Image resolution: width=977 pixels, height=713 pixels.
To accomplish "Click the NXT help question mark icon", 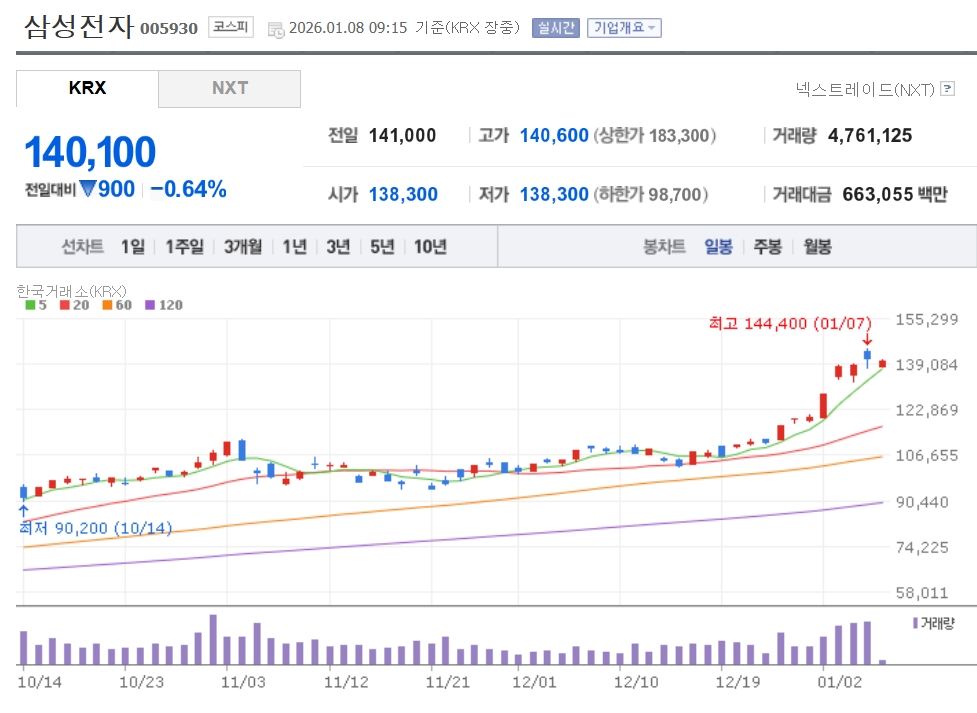I will pos(947,89).
